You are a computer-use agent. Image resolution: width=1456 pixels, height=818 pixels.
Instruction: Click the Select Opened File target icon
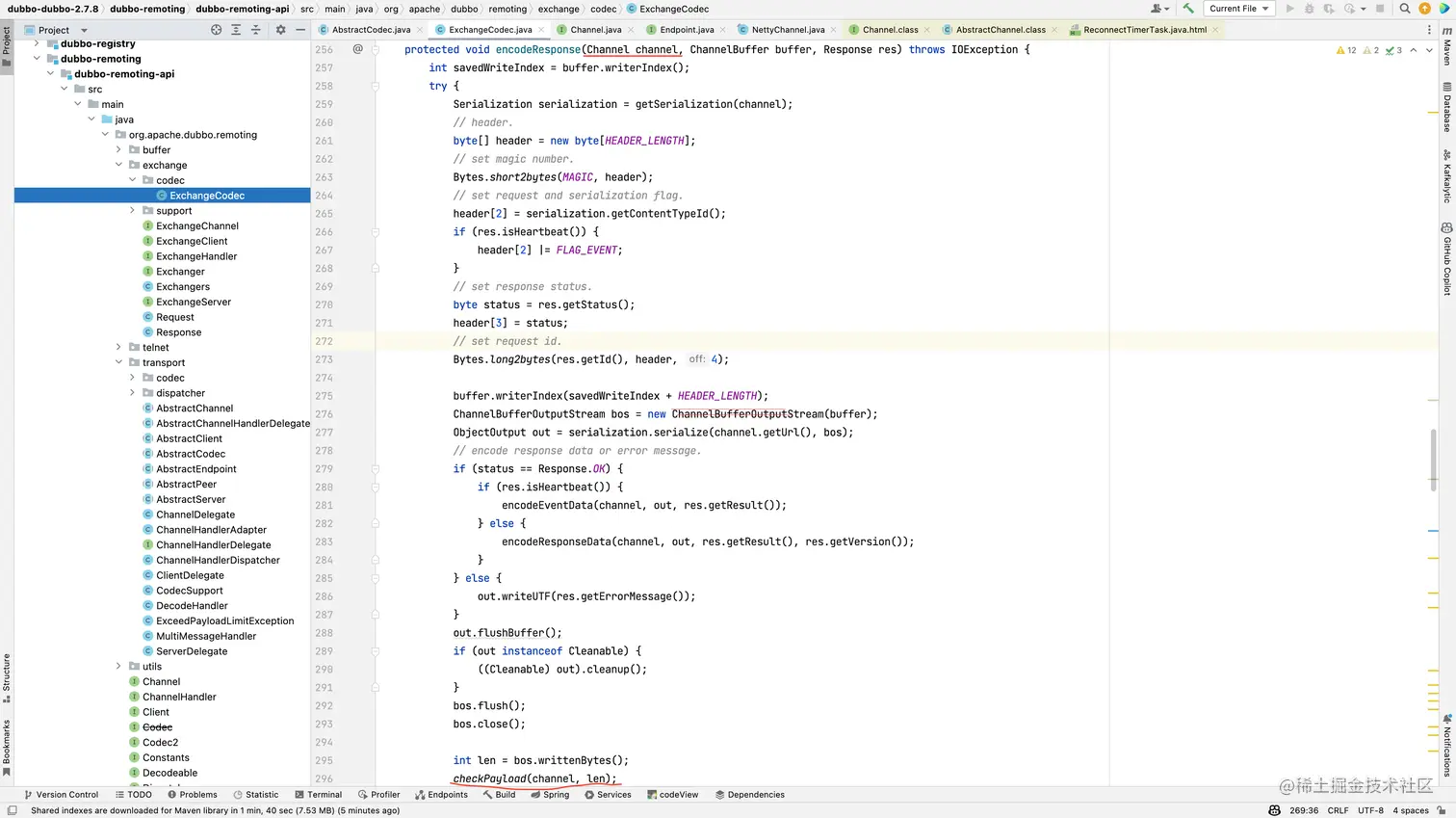[216, 30]
